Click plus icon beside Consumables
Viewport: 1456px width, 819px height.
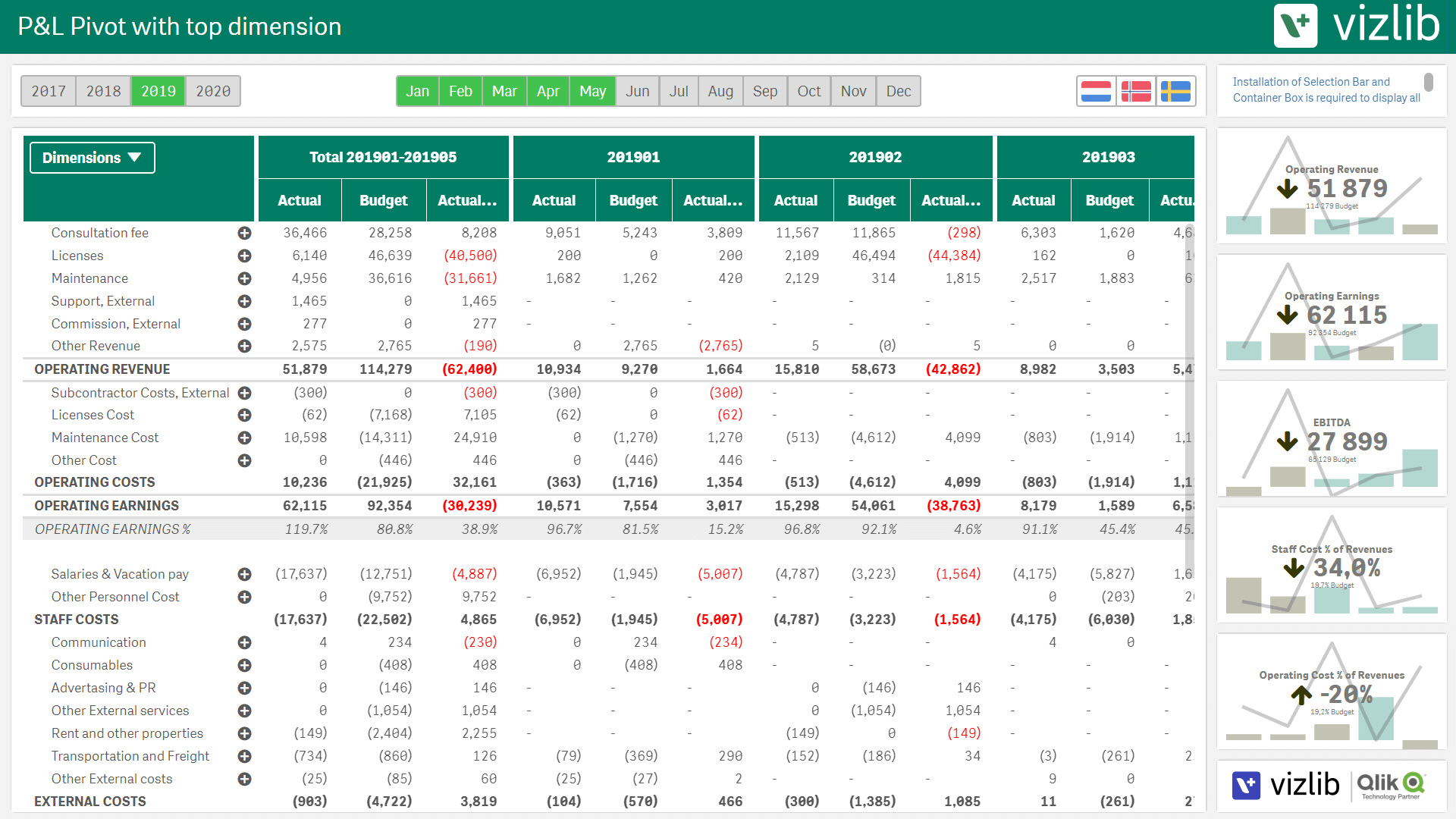(244, 665)
